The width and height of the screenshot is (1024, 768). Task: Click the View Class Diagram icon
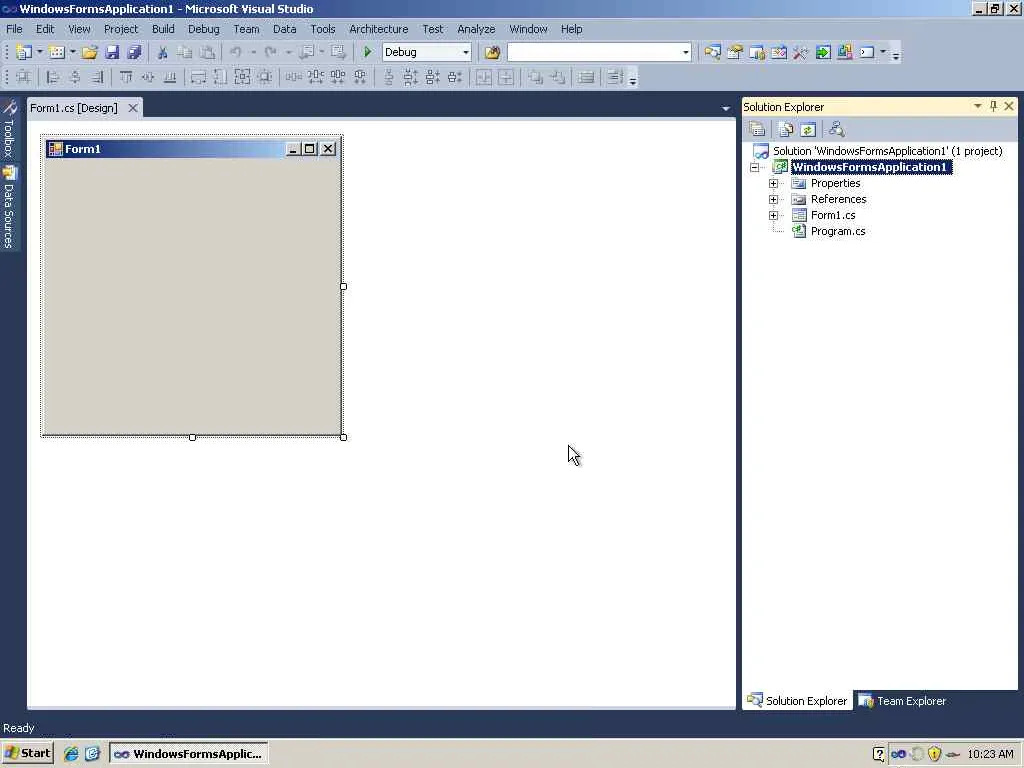pyautogui.click(x=837, y=129)
